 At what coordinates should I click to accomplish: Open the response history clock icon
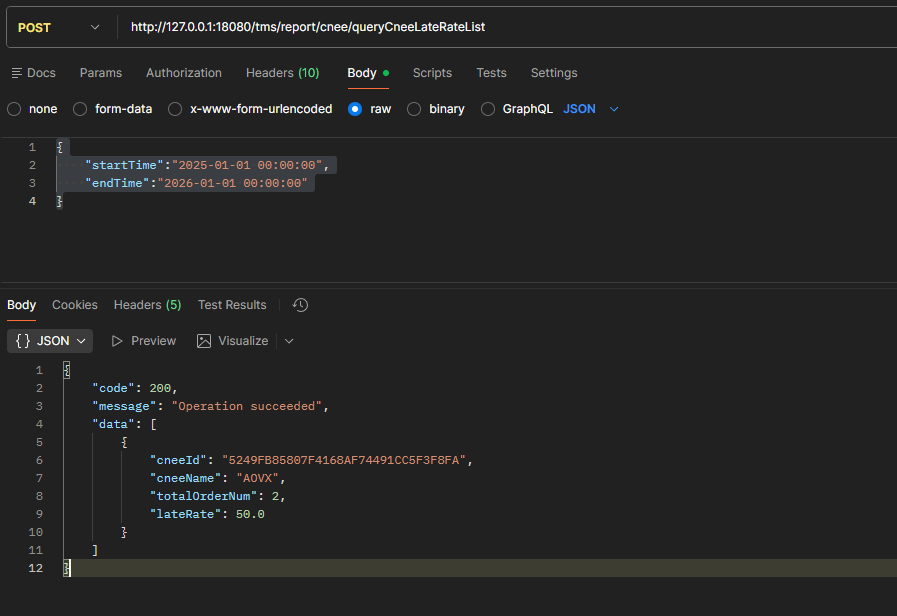[300, 305]
